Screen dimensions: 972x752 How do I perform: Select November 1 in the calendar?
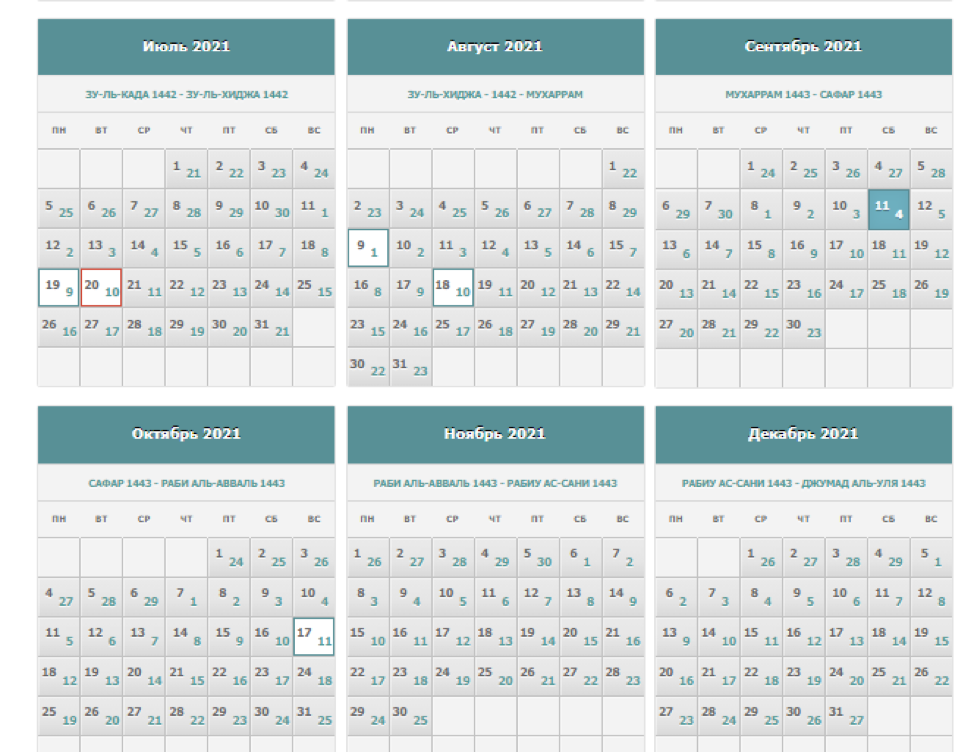tap(368, 557)
